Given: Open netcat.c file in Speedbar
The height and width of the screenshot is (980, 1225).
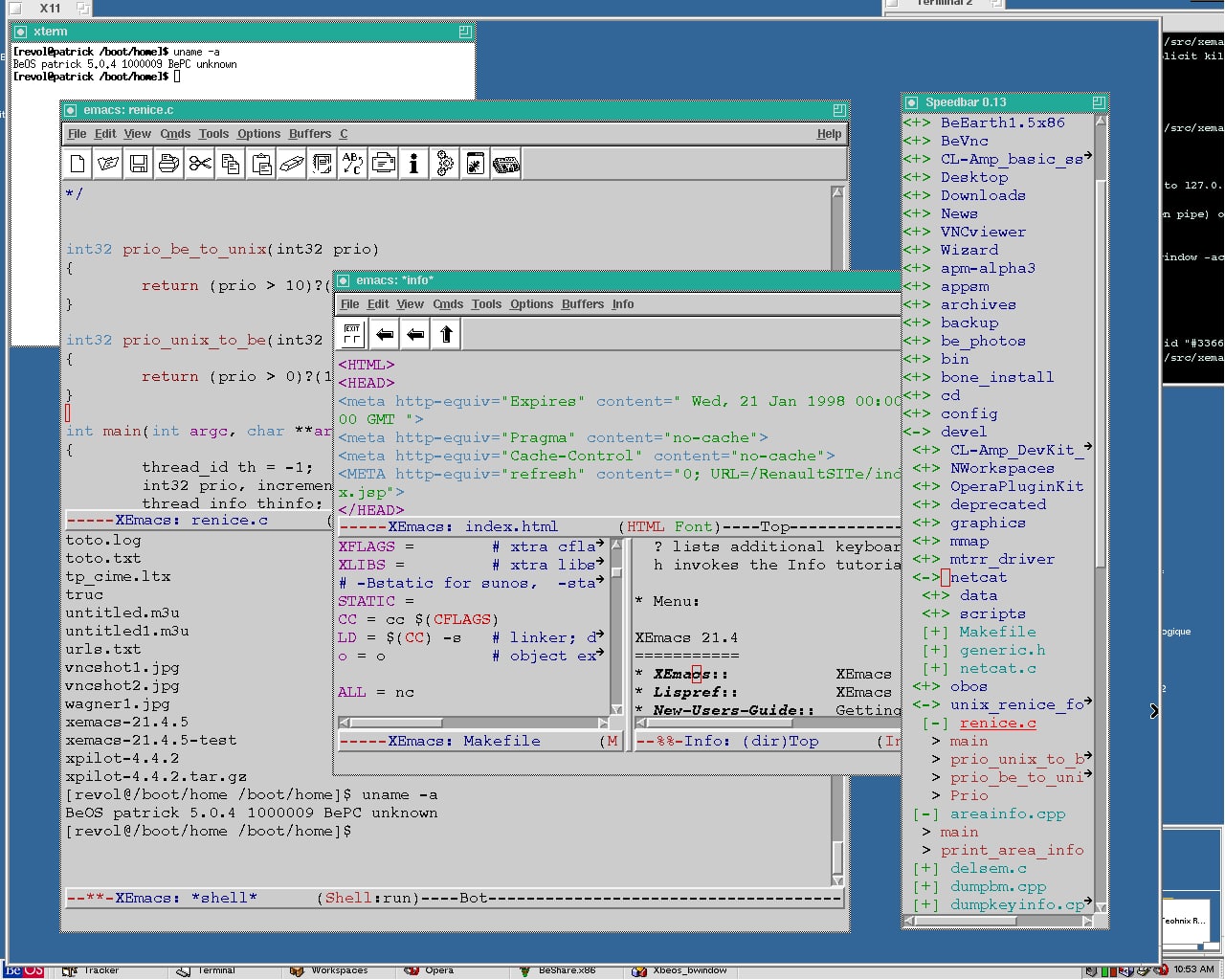Looking at the screenshot, I should click(998, 668).
